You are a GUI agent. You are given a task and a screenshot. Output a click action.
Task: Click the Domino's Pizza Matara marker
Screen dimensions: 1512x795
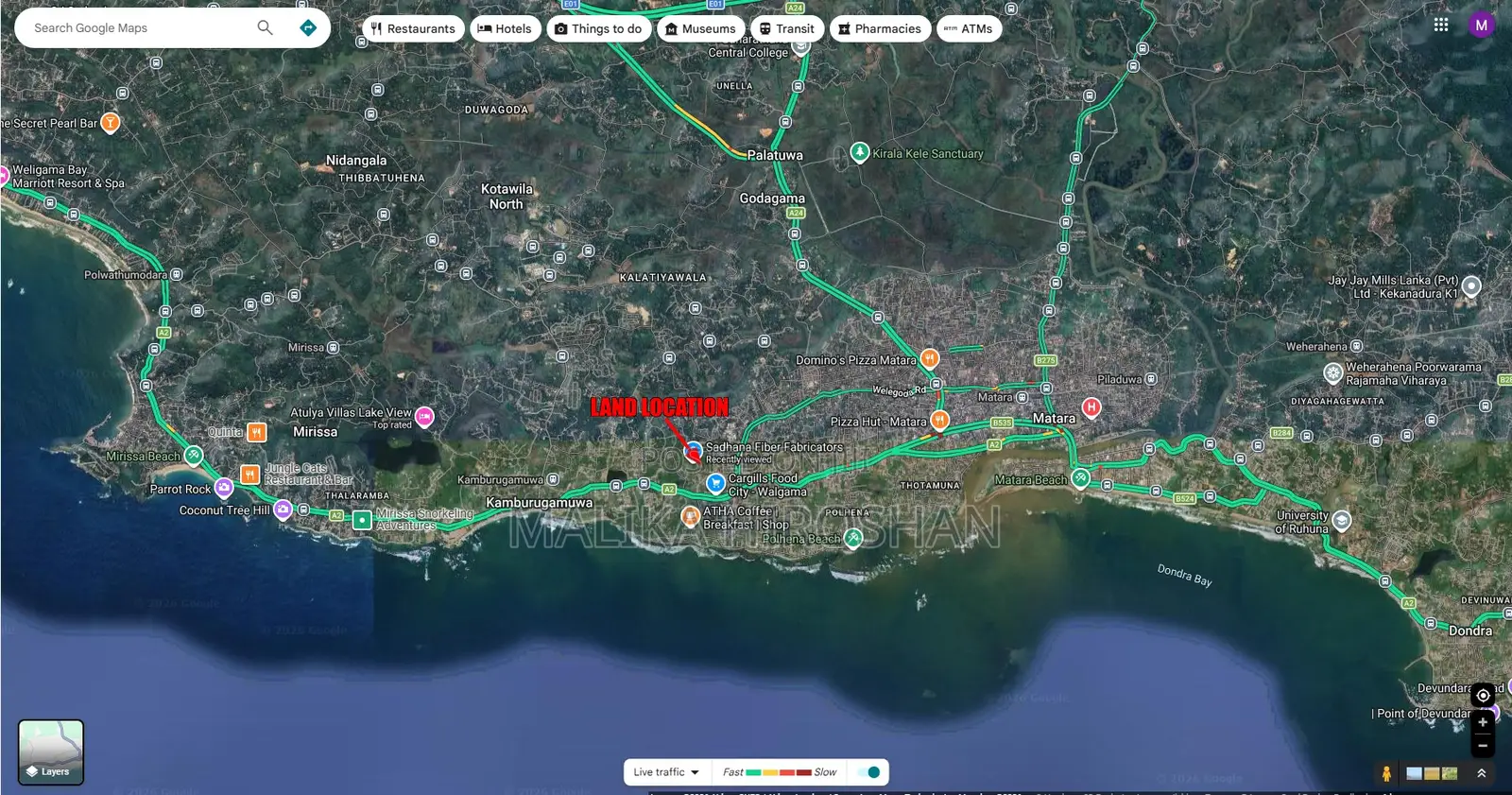click(x=930, y=358)
